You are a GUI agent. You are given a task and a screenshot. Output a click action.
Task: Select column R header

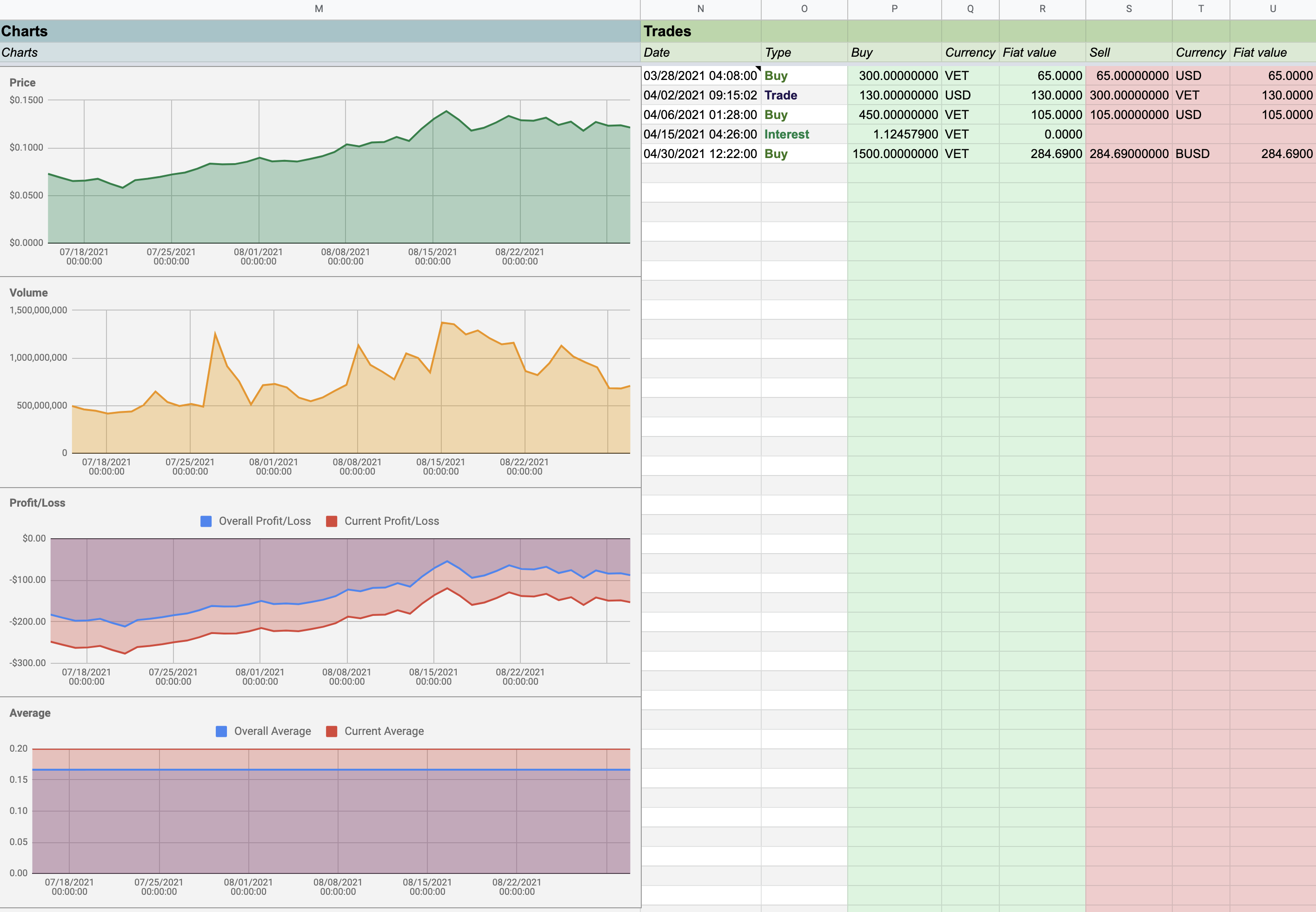(1042, 8)
